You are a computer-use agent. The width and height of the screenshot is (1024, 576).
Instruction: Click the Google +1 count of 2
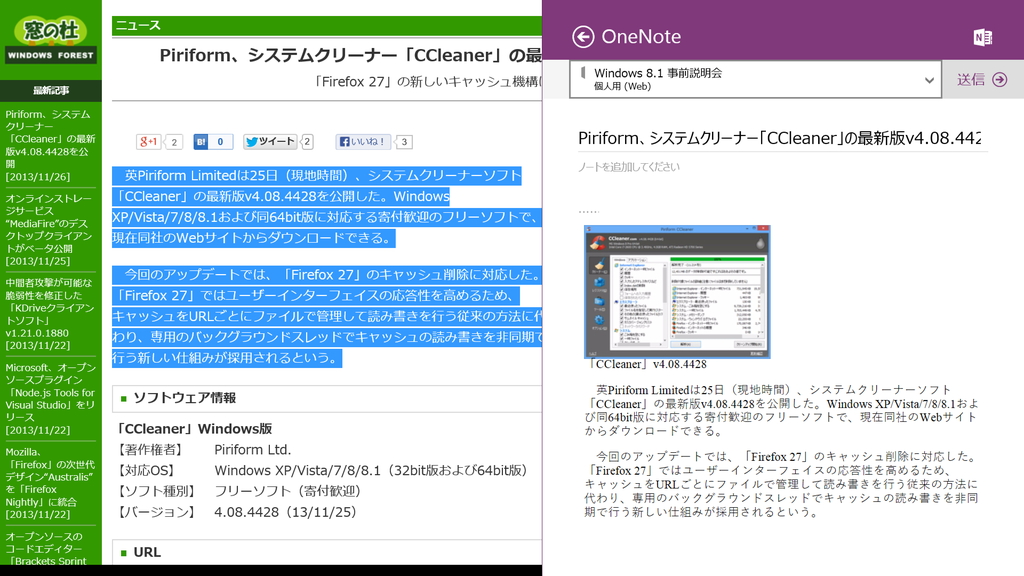[174, 142]
